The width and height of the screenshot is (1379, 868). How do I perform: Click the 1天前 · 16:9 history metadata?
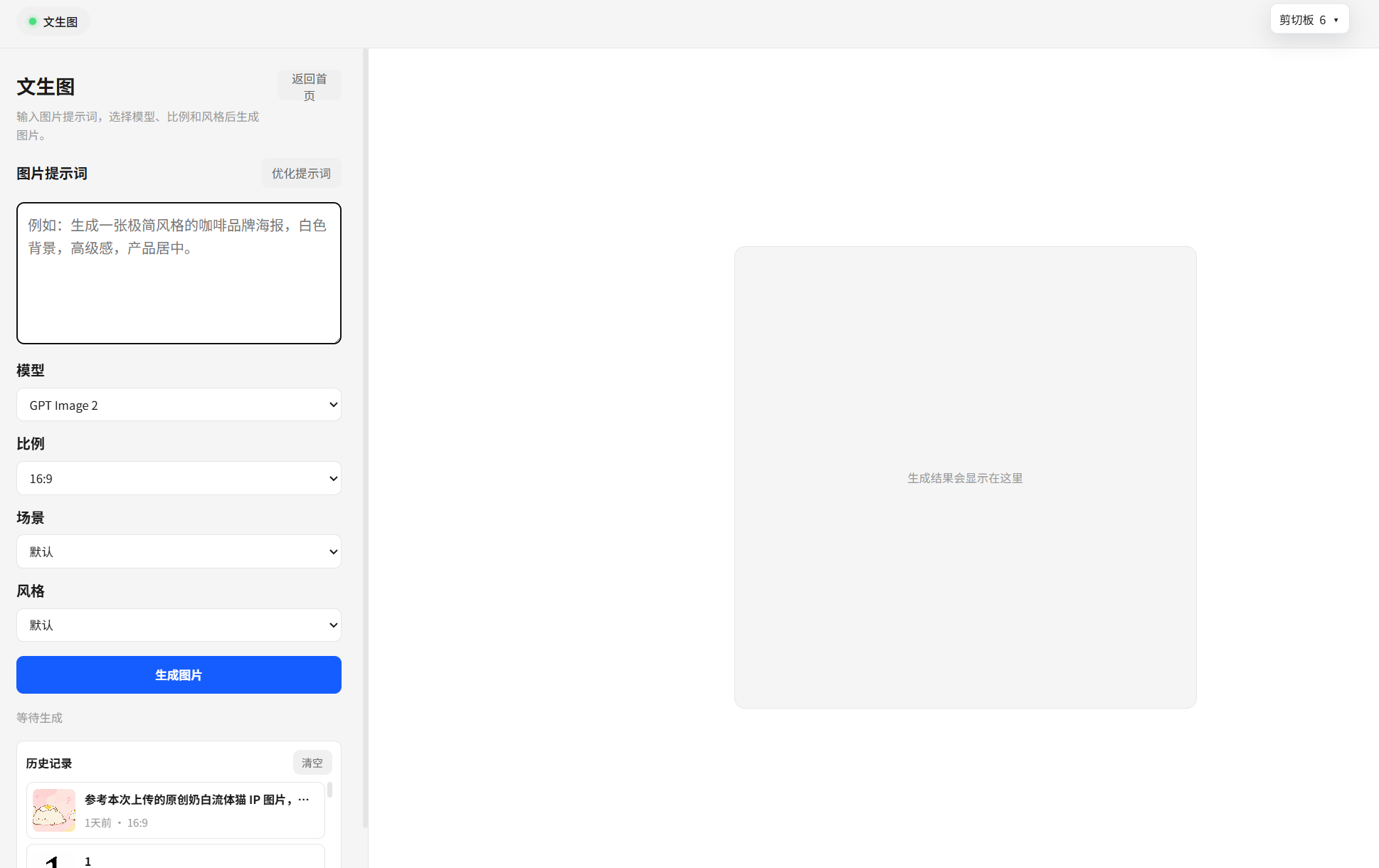(x=116, y=822)
